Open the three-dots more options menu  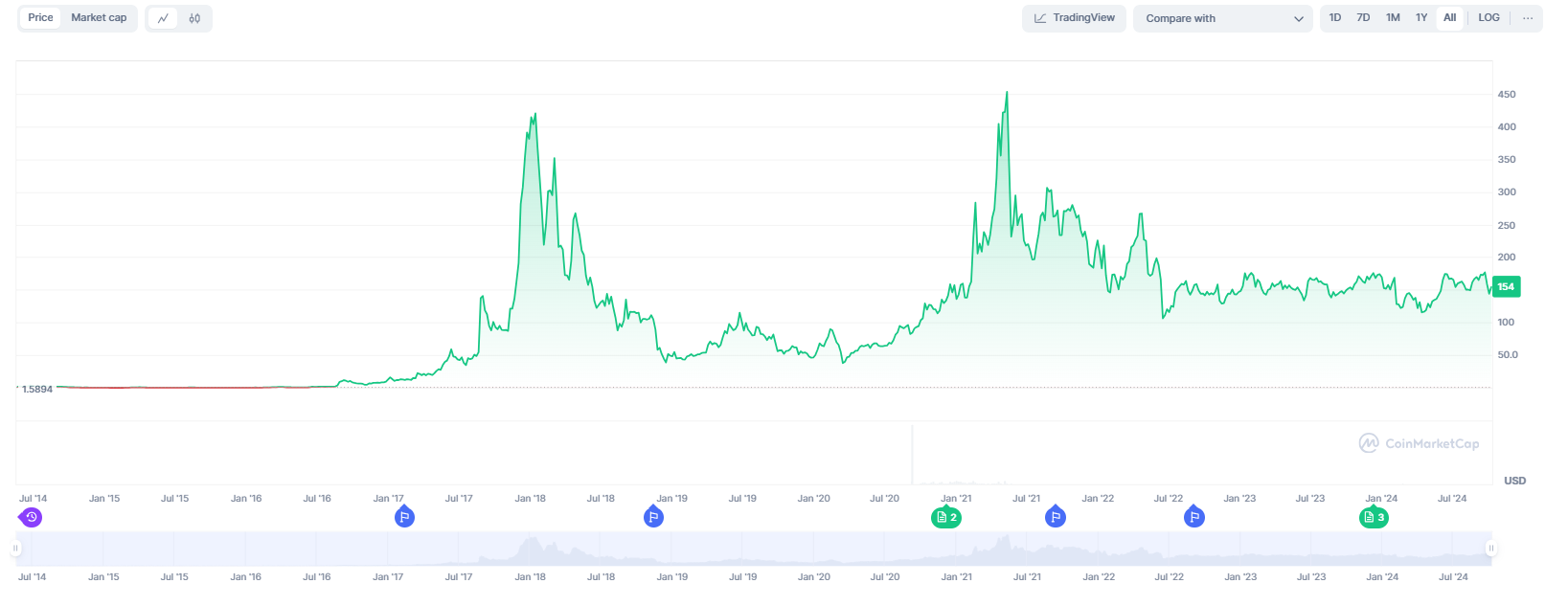click(x=1528, y=18)
